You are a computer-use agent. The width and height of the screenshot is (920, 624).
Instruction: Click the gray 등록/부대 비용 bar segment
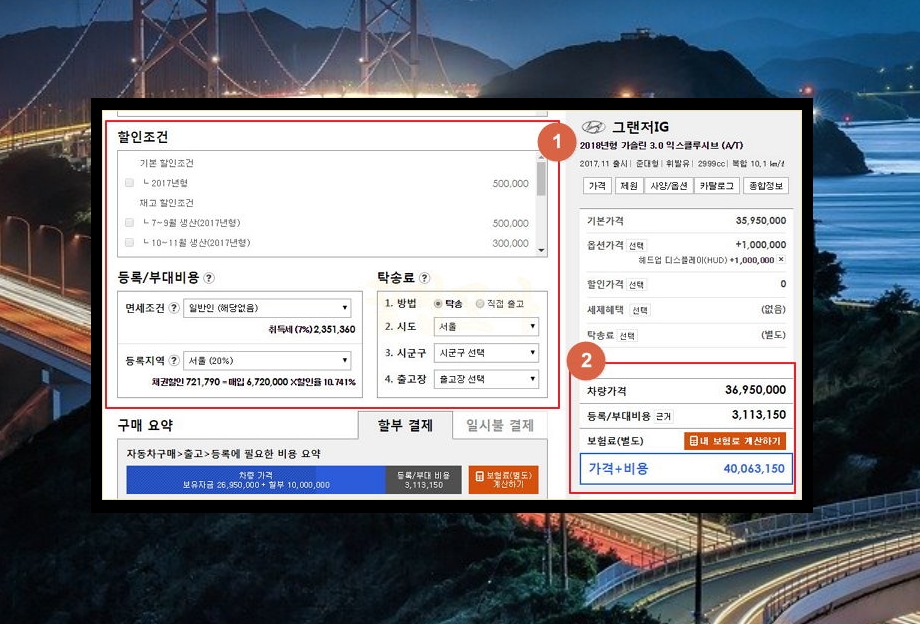point(424,480)
